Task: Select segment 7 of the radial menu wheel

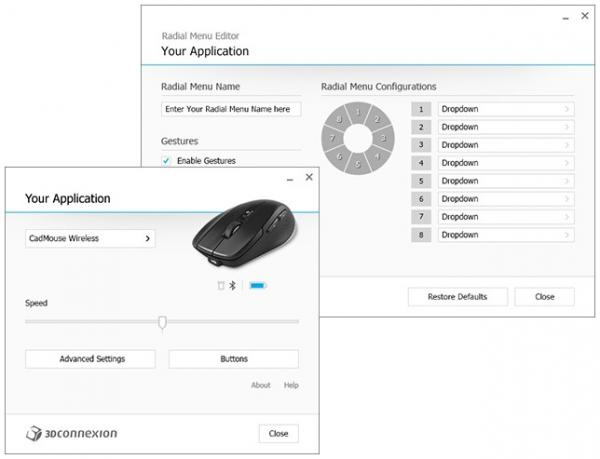Action: [x=335, y=137]
